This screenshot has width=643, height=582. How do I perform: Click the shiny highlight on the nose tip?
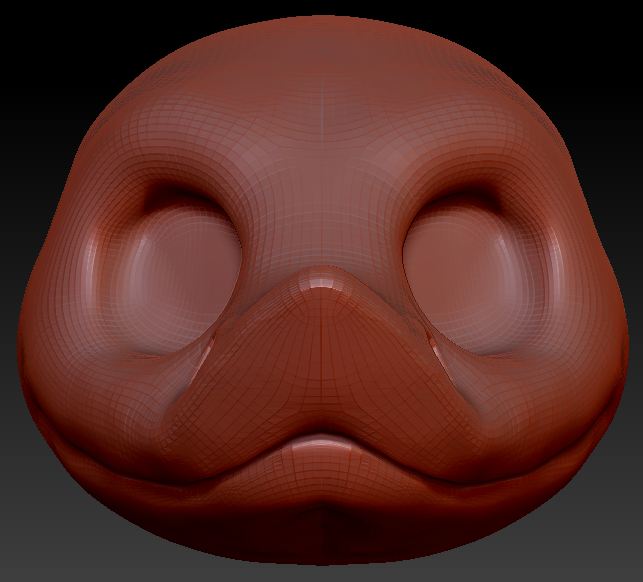pos(320,285)
